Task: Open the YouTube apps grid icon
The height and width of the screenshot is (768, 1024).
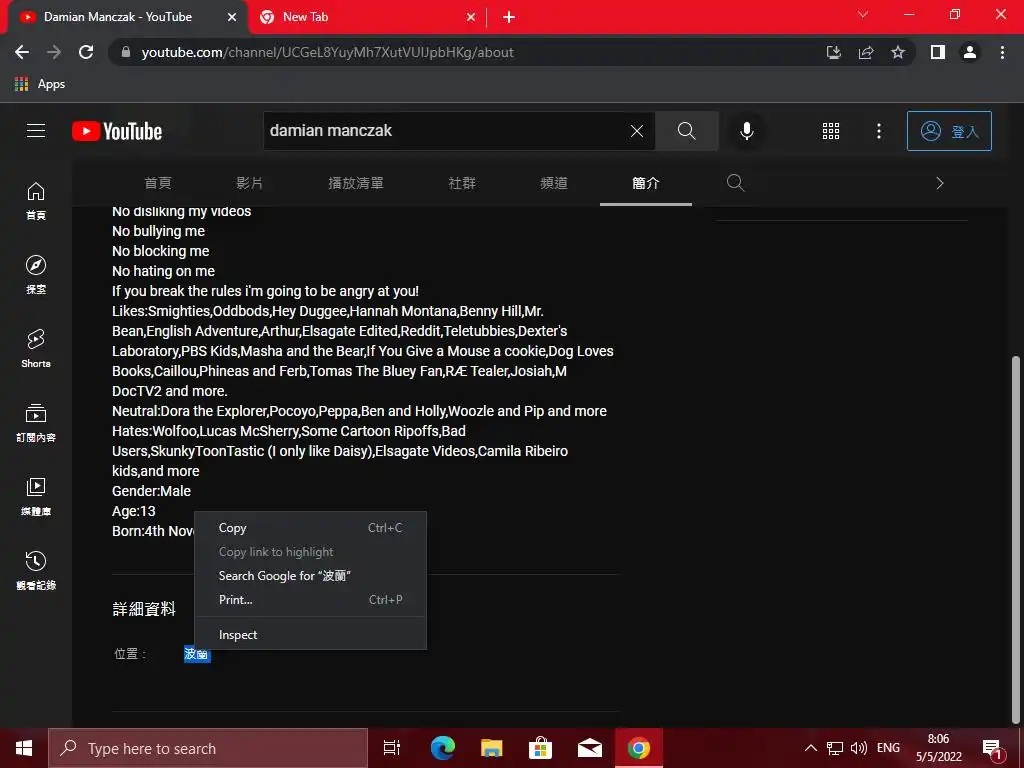Action: 831,131
